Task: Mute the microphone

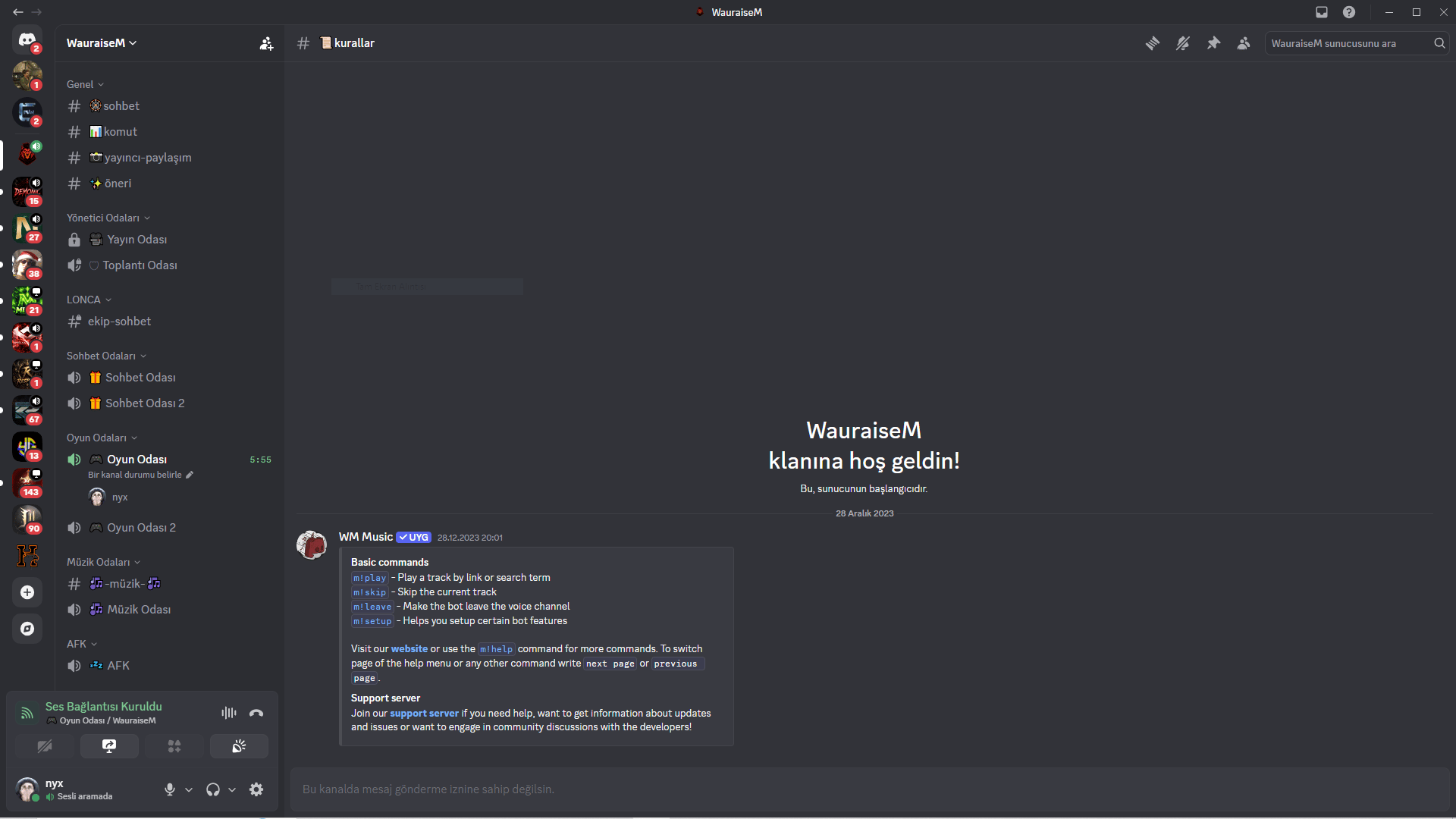Action: point(170,789)
